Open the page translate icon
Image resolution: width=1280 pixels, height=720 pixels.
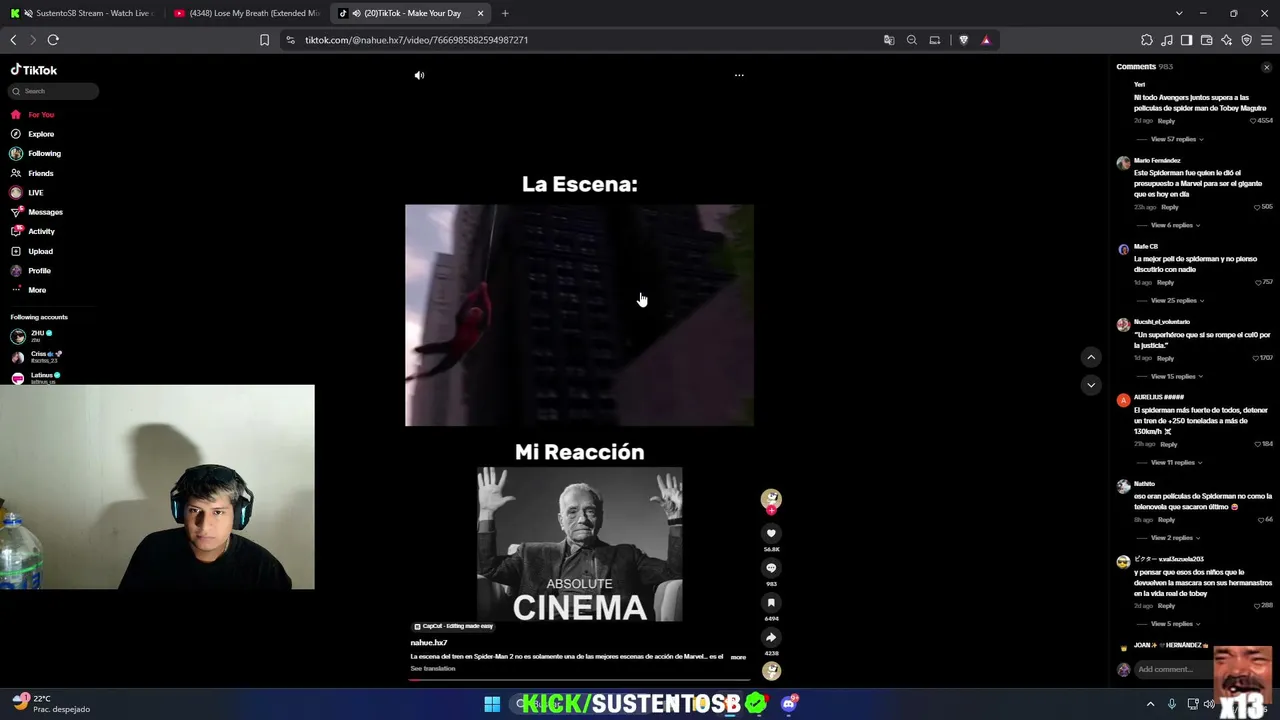coord(889,40)
